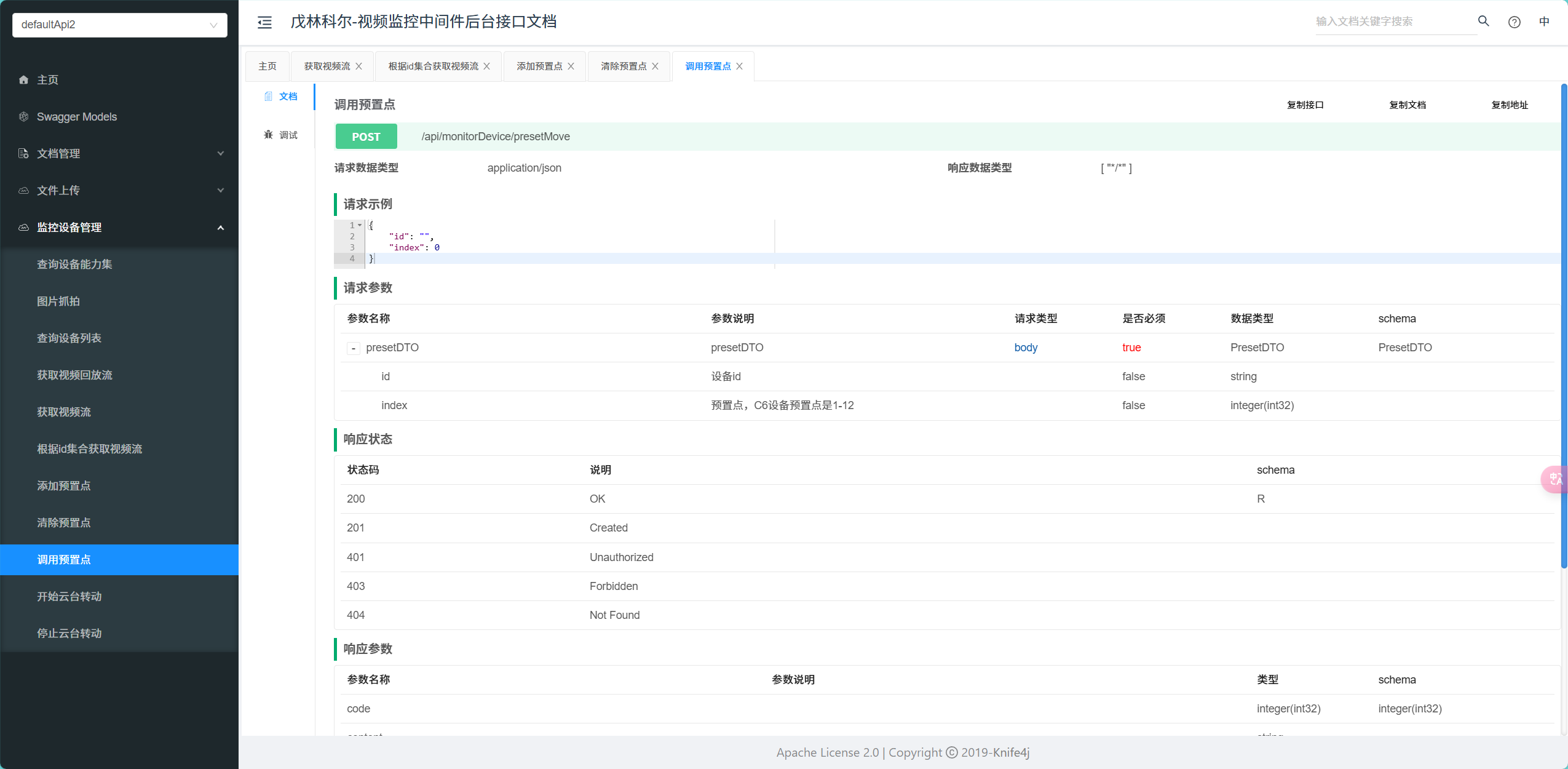Click the pink translate floating icon
This screenshot has width=1568, height=769.
(1554, 479)
